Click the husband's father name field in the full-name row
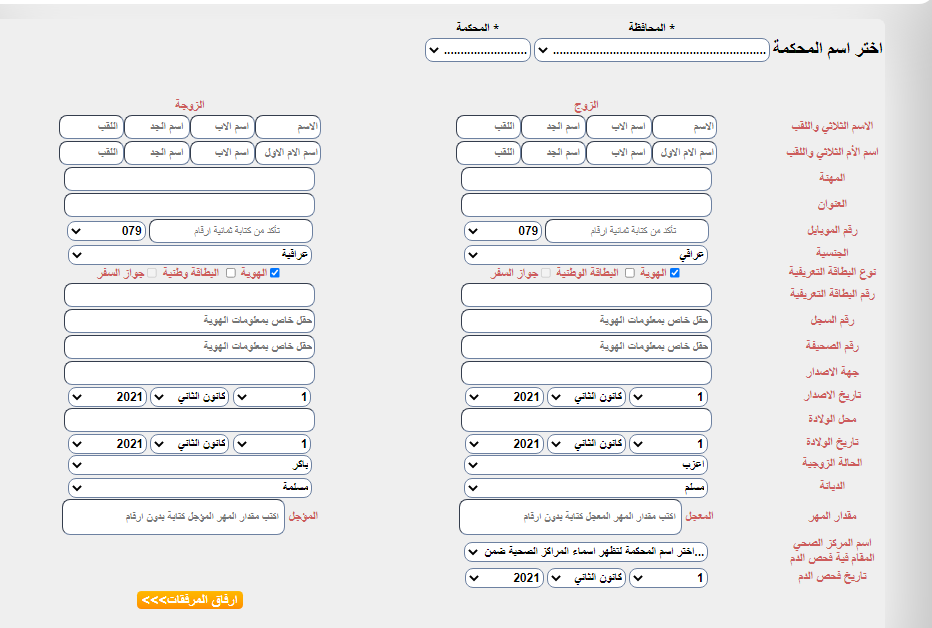This screenshot has width=932, height=628. [619, 127]
